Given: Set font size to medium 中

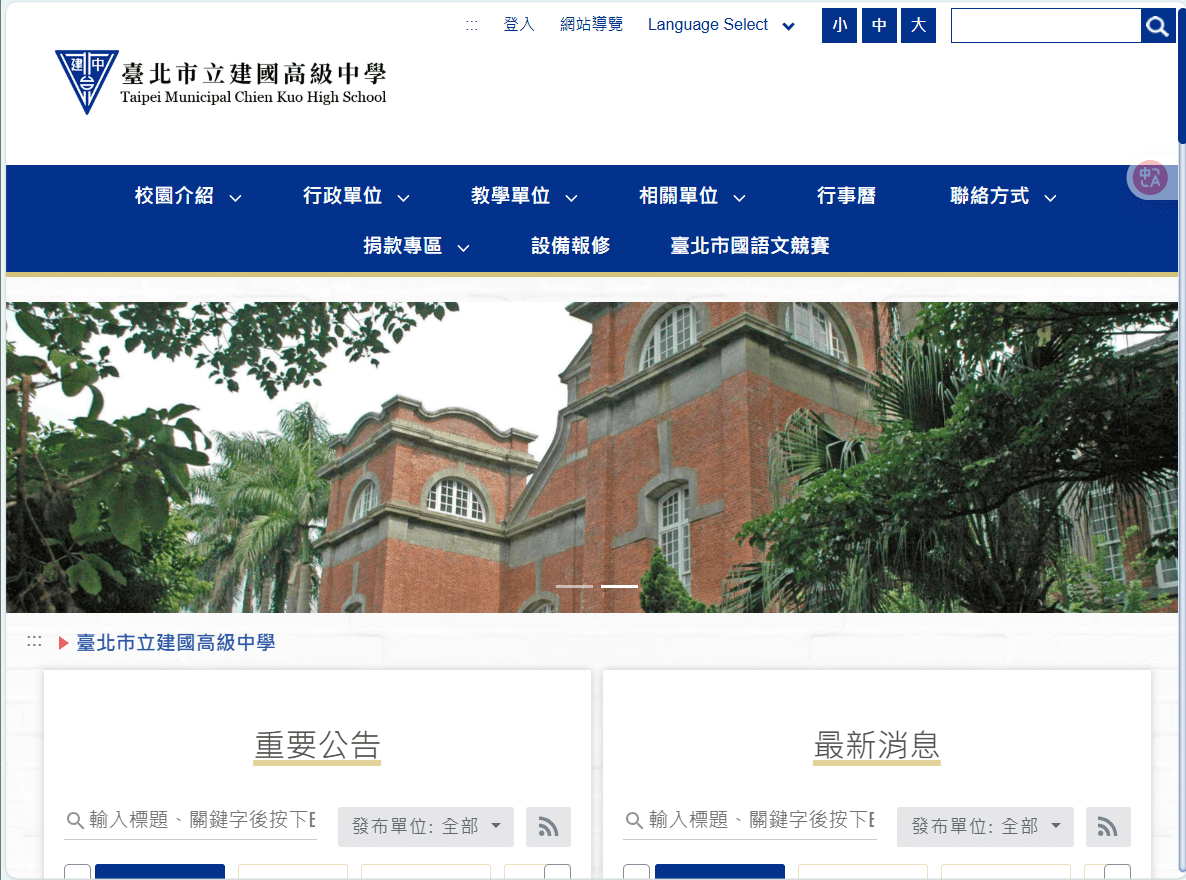Looking at the screenshot, I should [x=879, y=26].
